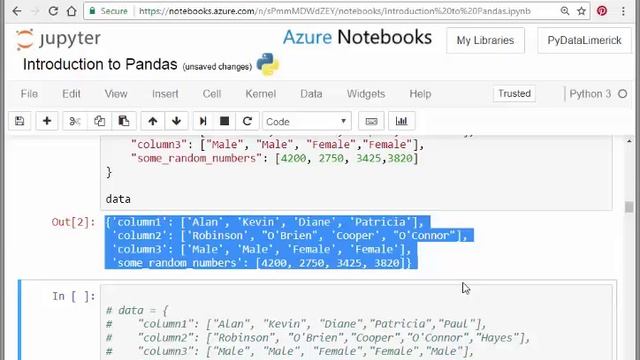
Task: Click the Azure Notebooks heading link
Action: click(x=357, y=38)
